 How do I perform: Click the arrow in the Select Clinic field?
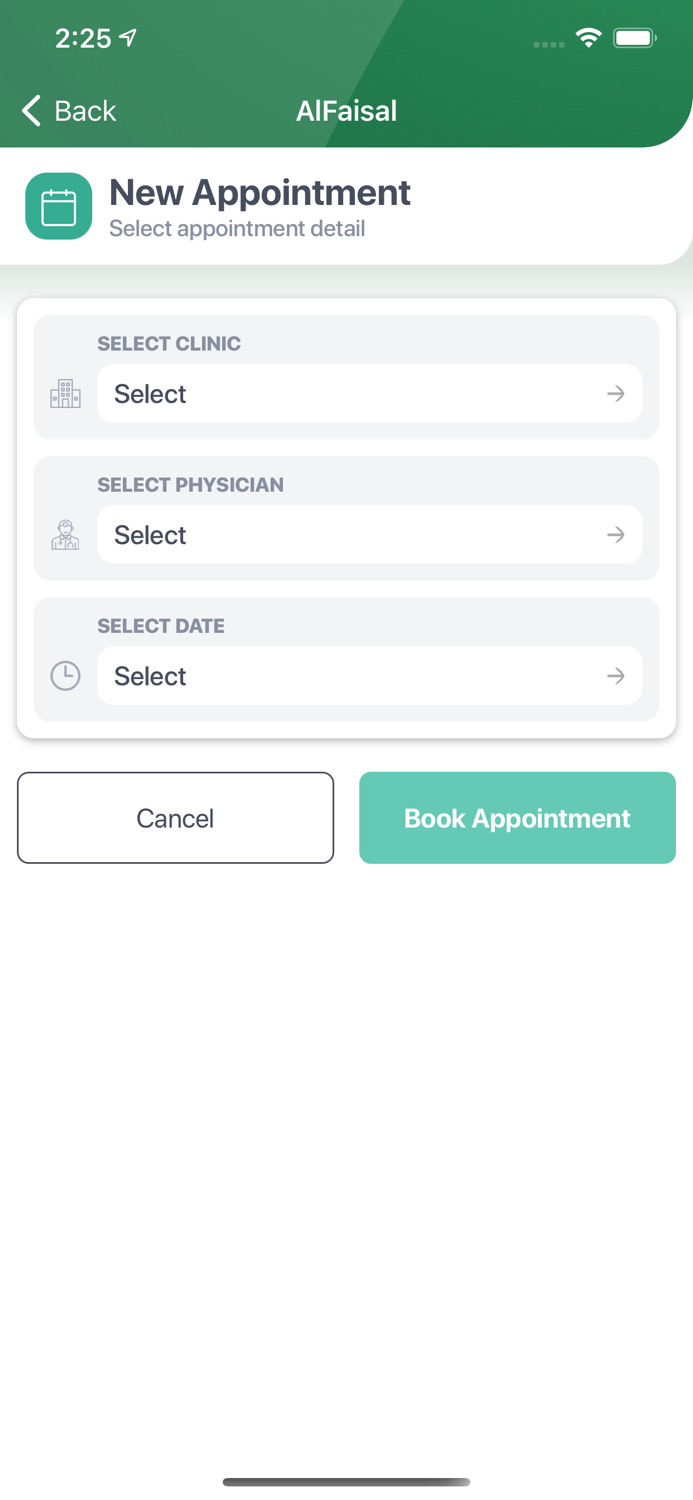[x=616, y=394]
